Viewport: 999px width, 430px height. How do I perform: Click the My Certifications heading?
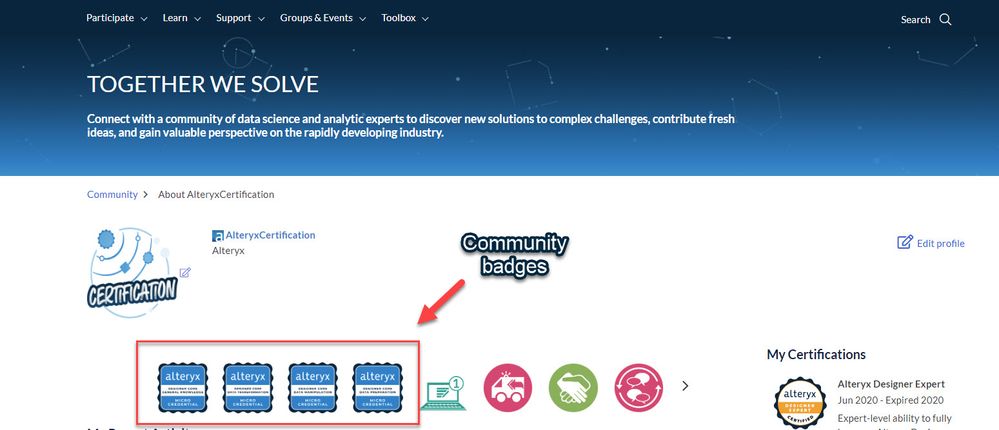point(816,355)
